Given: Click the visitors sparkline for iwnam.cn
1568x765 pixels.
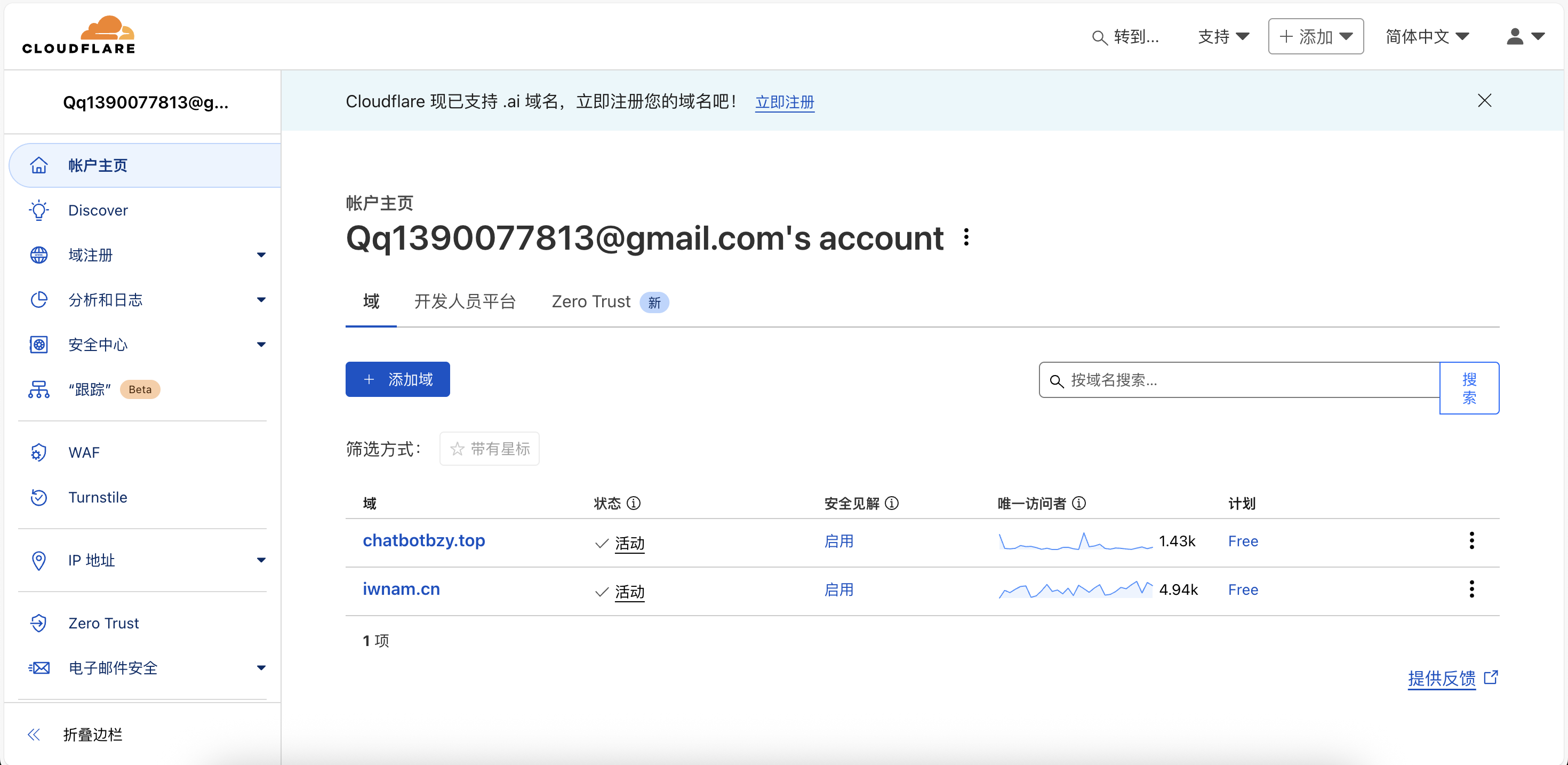Looking at the screenshot, I should 1076,589.
